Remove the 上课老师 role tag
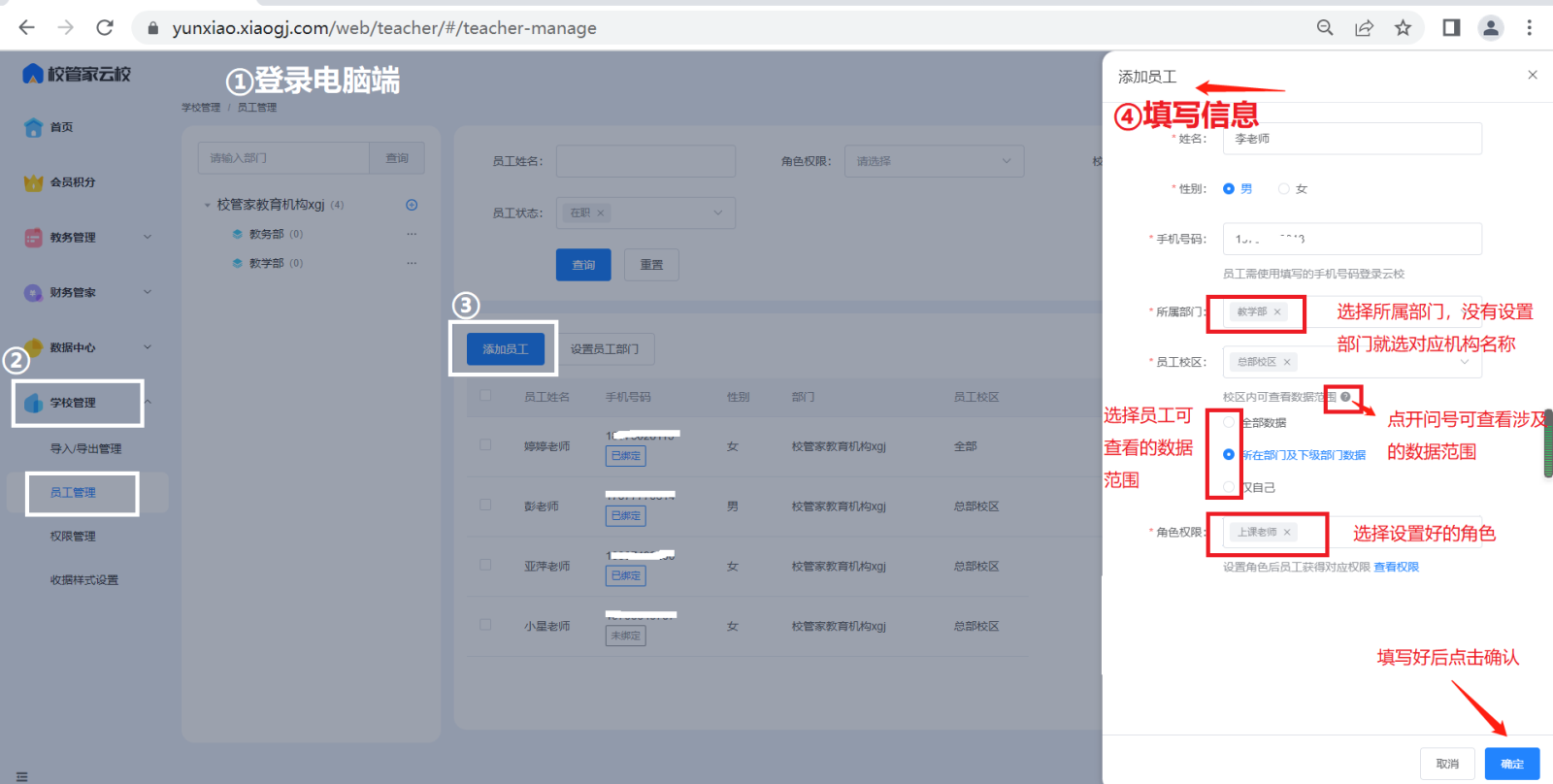The height and width of the screenshot is (784, 1553). coord(1287,532)
